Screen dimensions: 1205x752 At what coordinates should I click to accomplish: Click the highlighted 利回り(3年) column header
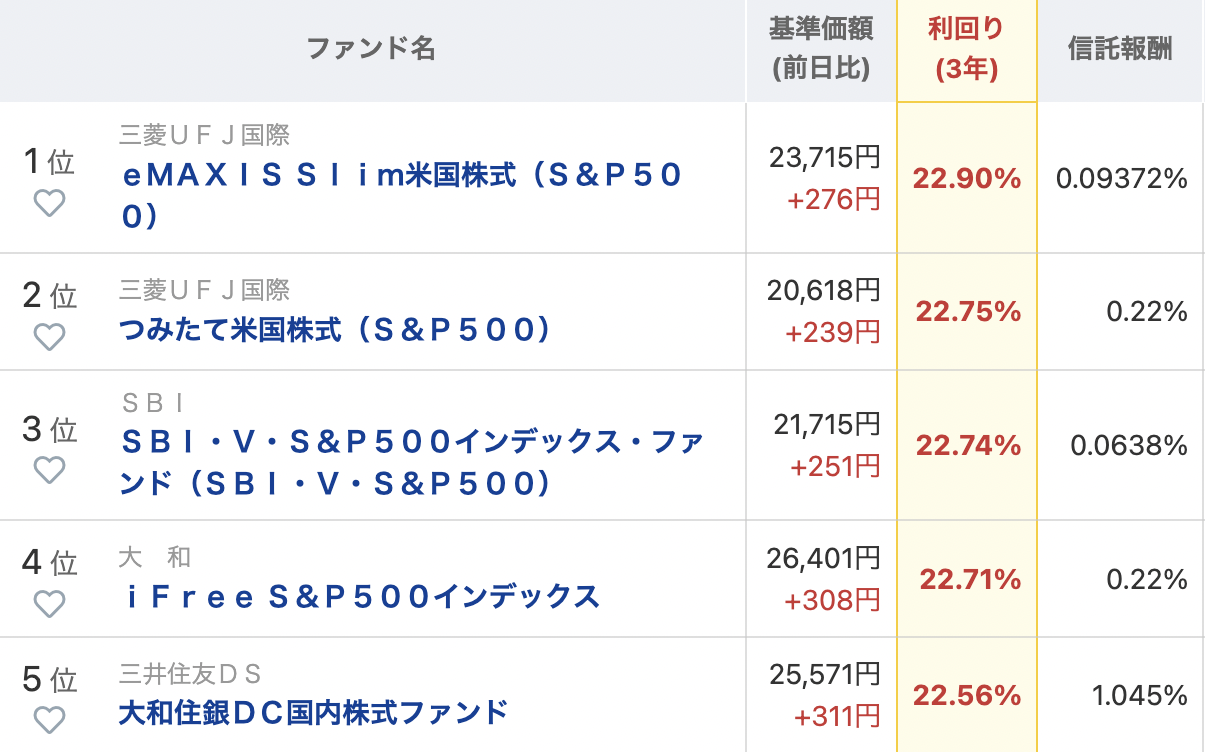point(966,50)
